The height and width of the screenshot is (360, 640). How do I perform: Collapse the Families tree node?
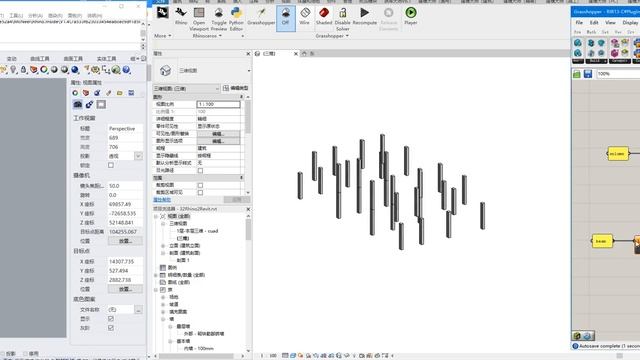pyautogui.click(x=156, y=290)
